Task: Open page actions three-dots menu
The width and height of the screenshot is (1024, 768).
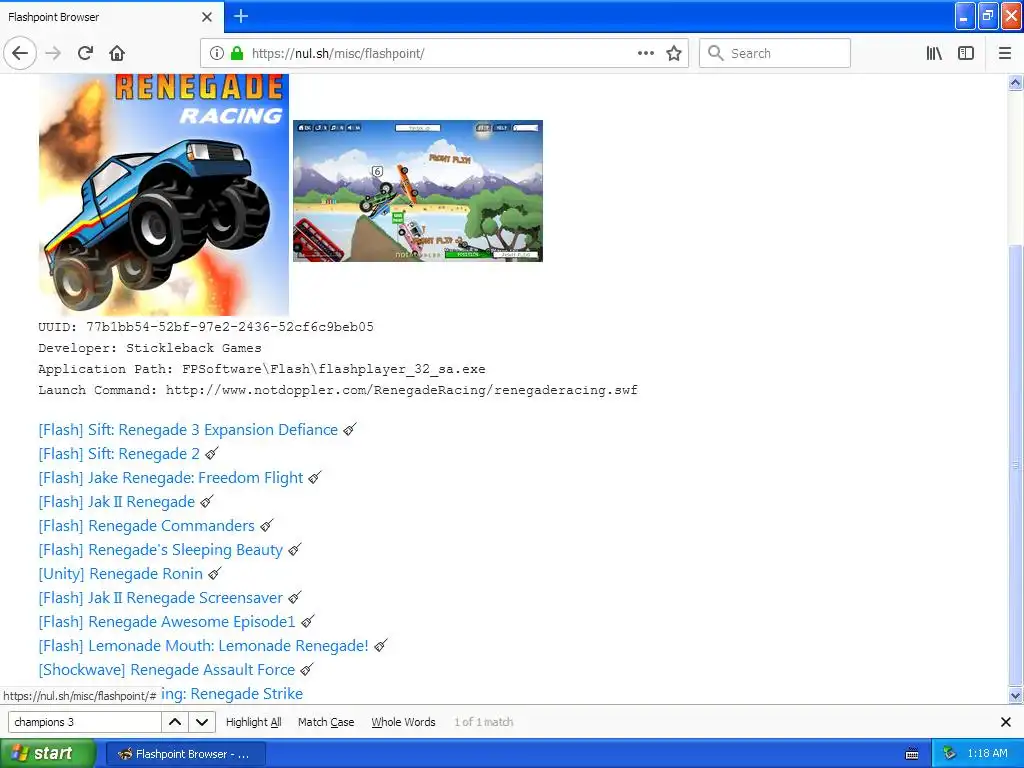Action: [x=645, y=53]
